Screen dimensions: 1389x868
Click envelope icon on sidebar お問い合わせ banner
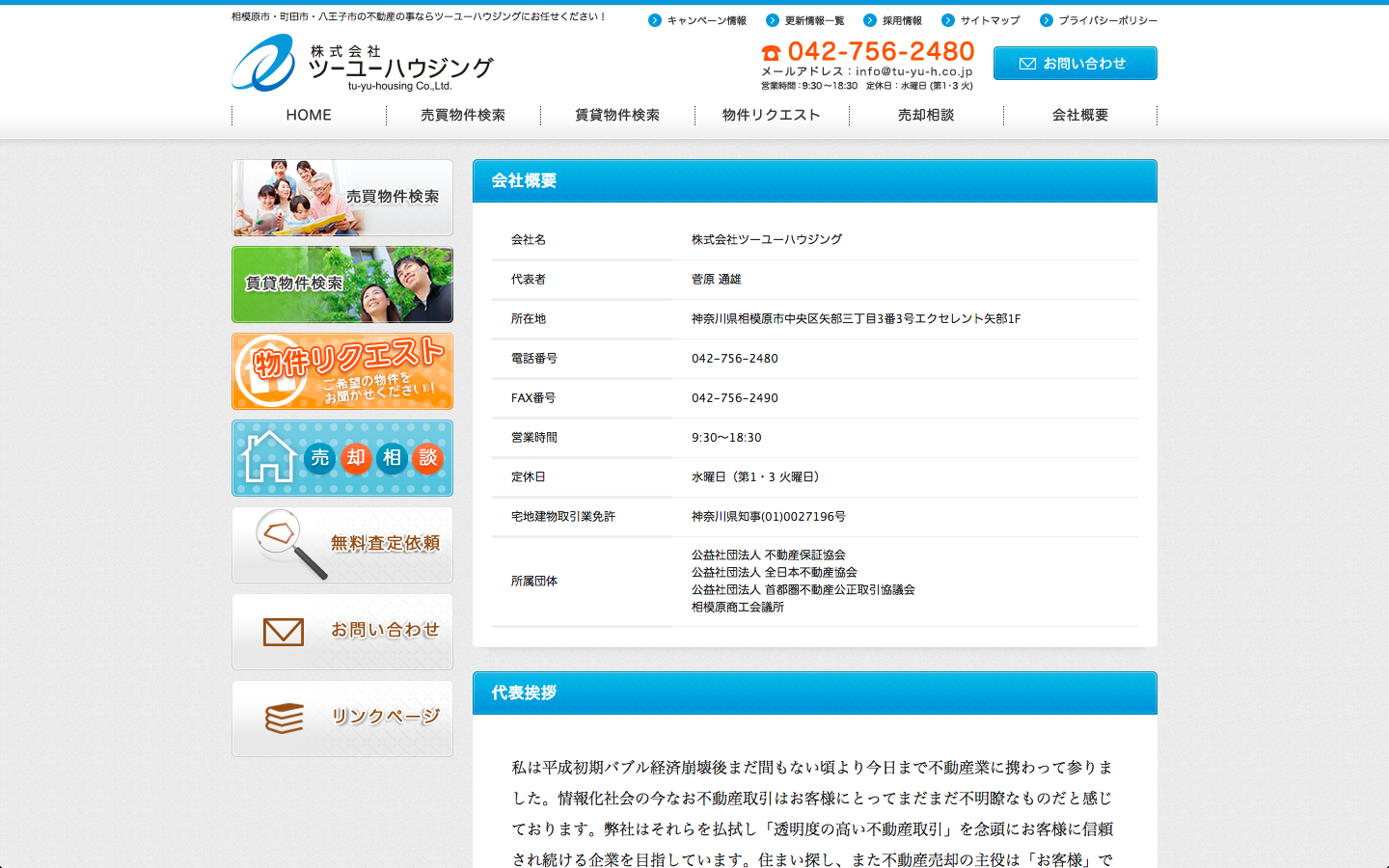[284, 632]
